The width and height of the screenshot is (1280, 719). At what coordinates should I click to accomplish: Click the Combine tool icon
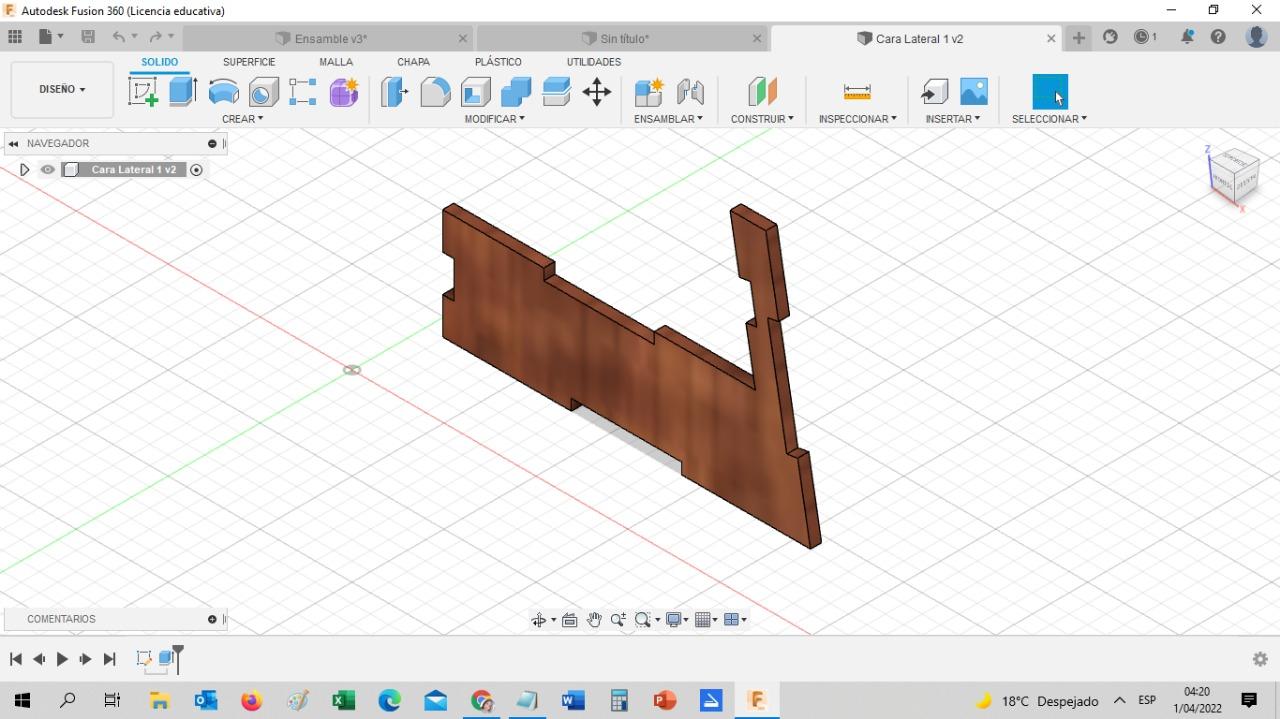tap(516, 92)
